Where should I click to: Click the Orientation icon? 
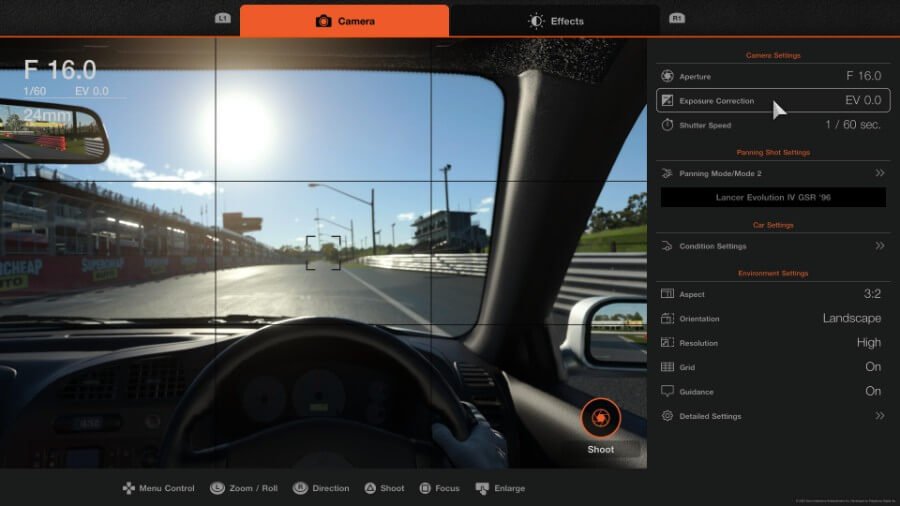[668, 319]
